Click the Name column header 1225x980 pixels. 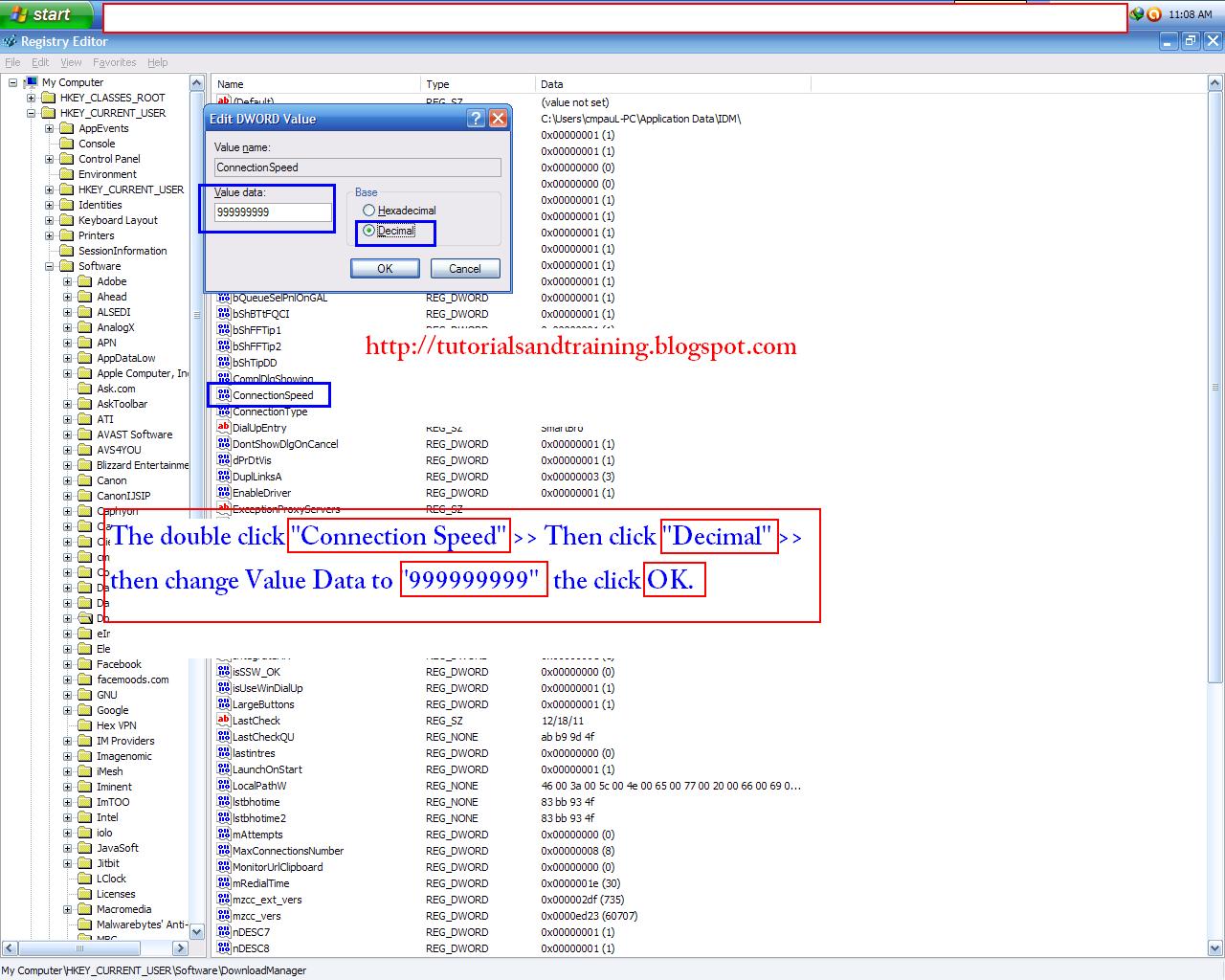tap(316, 84)
